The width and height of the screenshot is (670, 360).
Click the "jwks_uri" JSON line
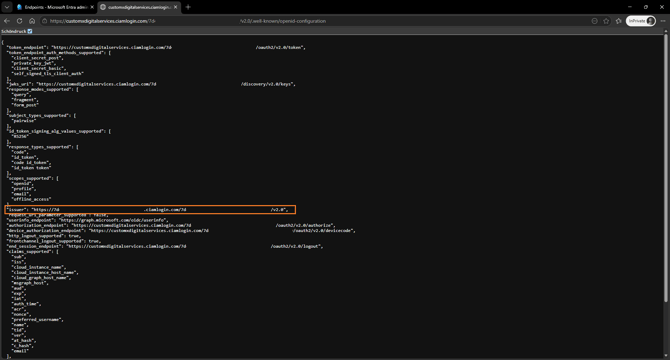[x=151, y=84]
